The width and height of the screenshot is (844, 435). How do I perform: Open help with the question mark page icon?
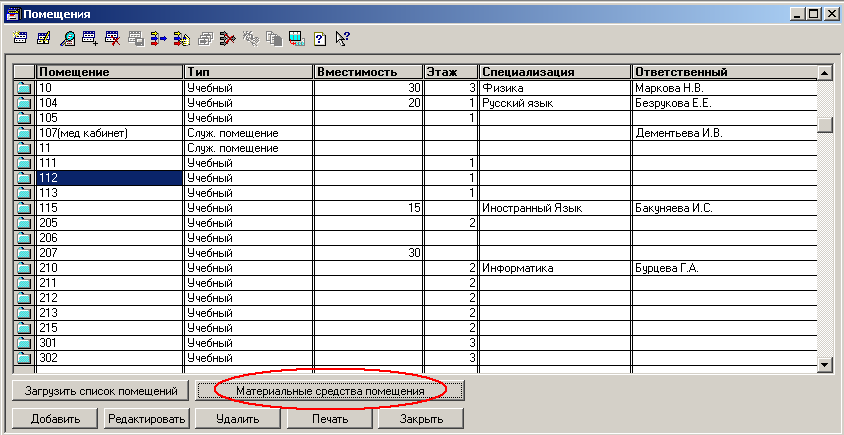[x=319, y=40]
